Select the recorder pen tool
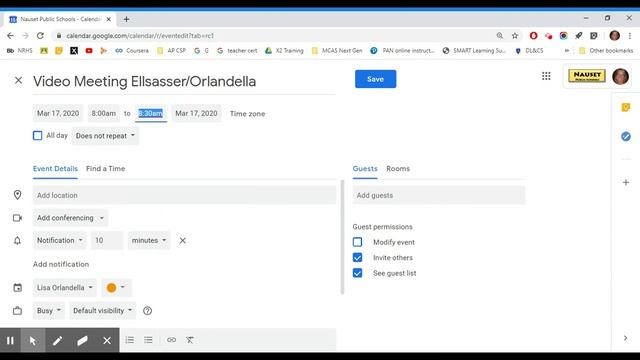This screenshot has width=640, height=360. point(58,340)
